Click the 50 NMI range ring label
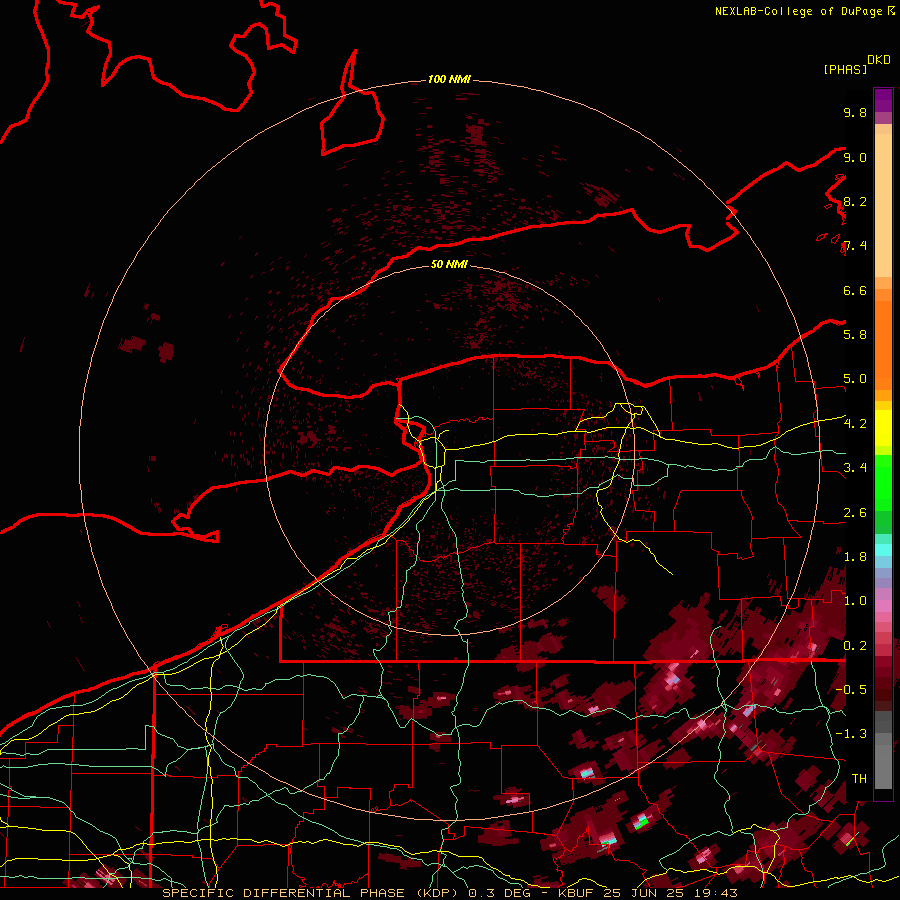 [449, 264]
